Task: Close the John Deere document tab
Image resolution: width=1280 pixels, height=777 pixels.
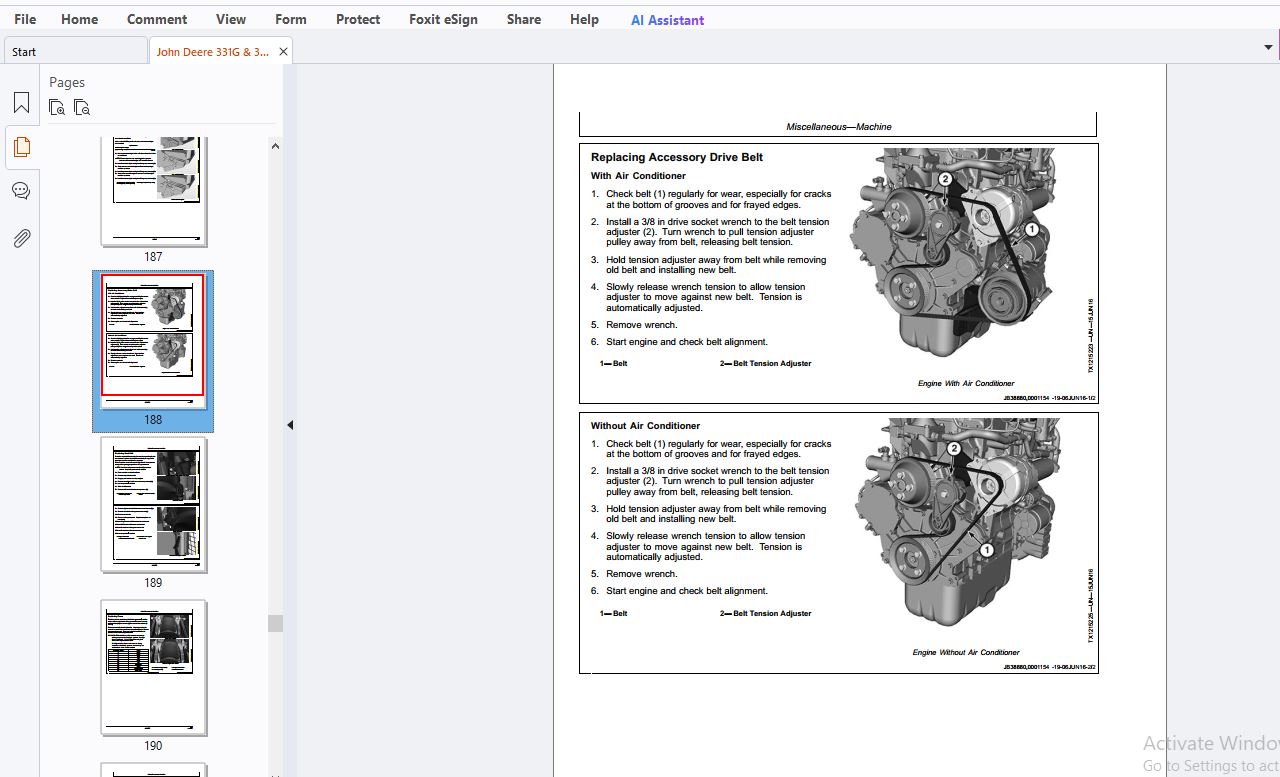Action: 283,52
